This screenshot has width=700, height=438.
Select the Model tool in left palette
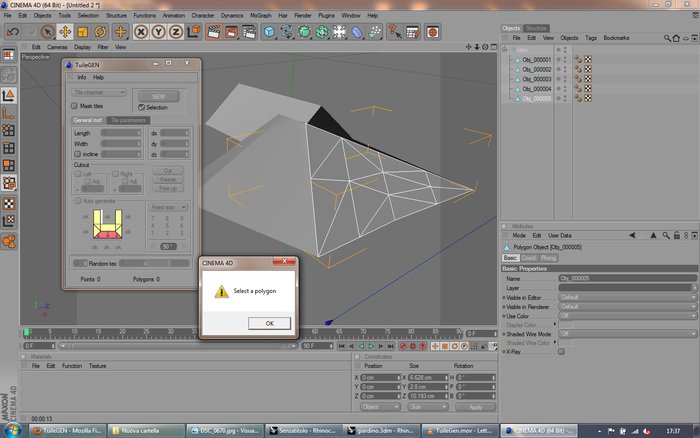pos(8,95)
